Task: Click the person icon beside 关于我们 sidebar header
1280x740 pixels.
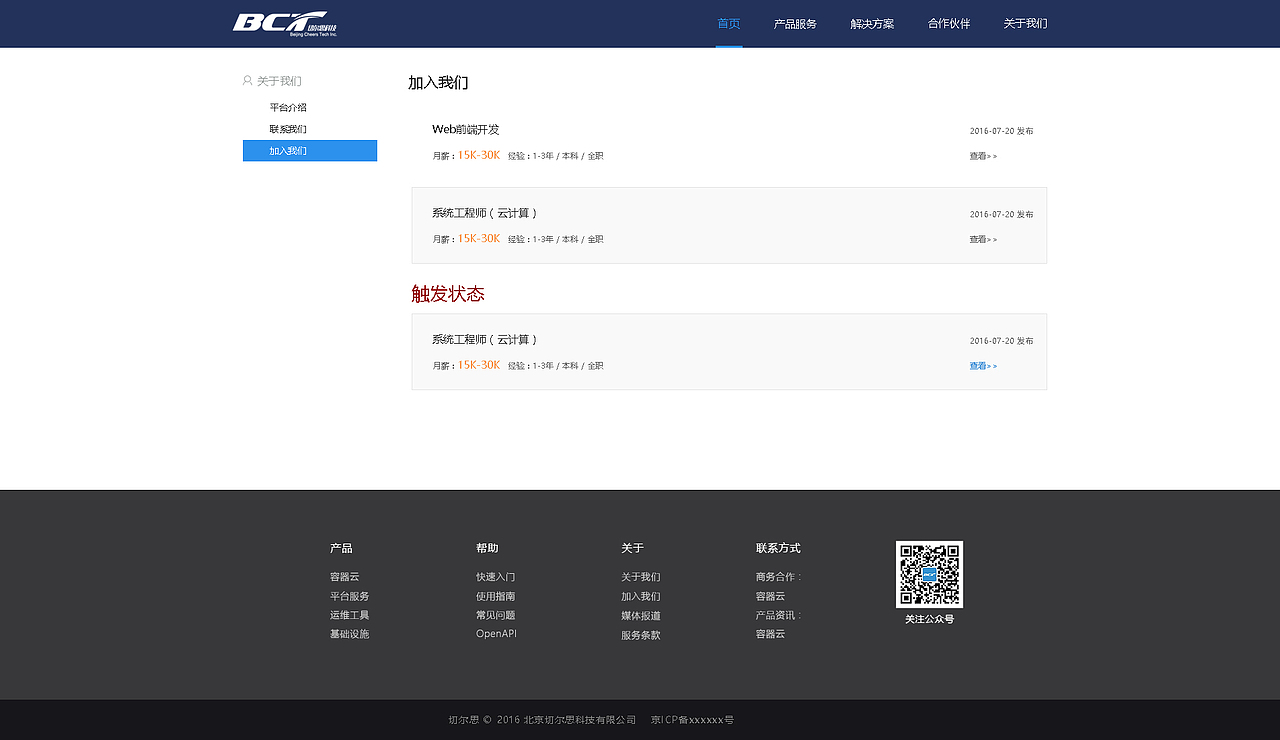Action: [246, 80]
